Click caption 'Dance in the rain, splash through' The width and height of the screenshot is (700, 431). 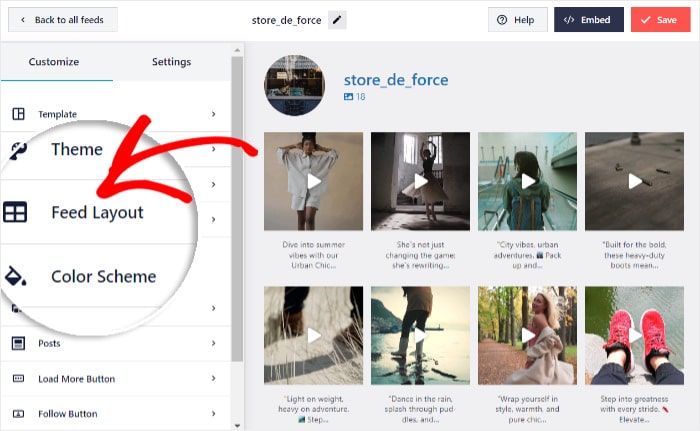pyautogui.click(x=421, y=409)
